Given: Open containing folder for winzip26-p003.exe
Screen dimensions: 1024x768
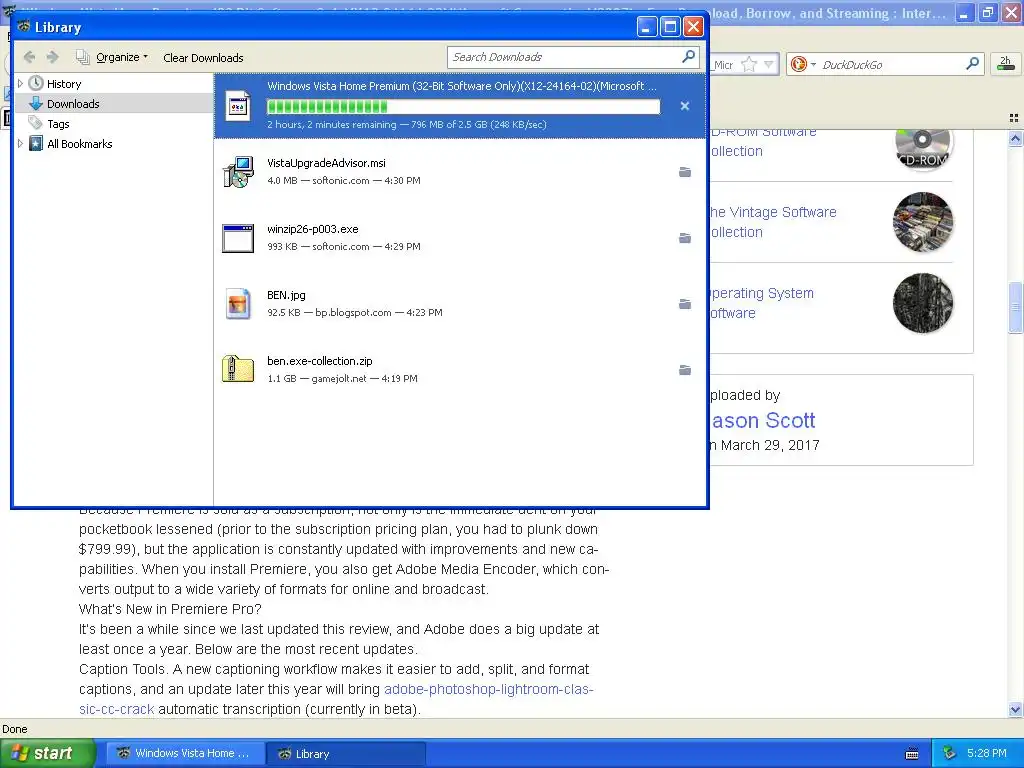Looking at the screenshot, I should pos(684,238).
